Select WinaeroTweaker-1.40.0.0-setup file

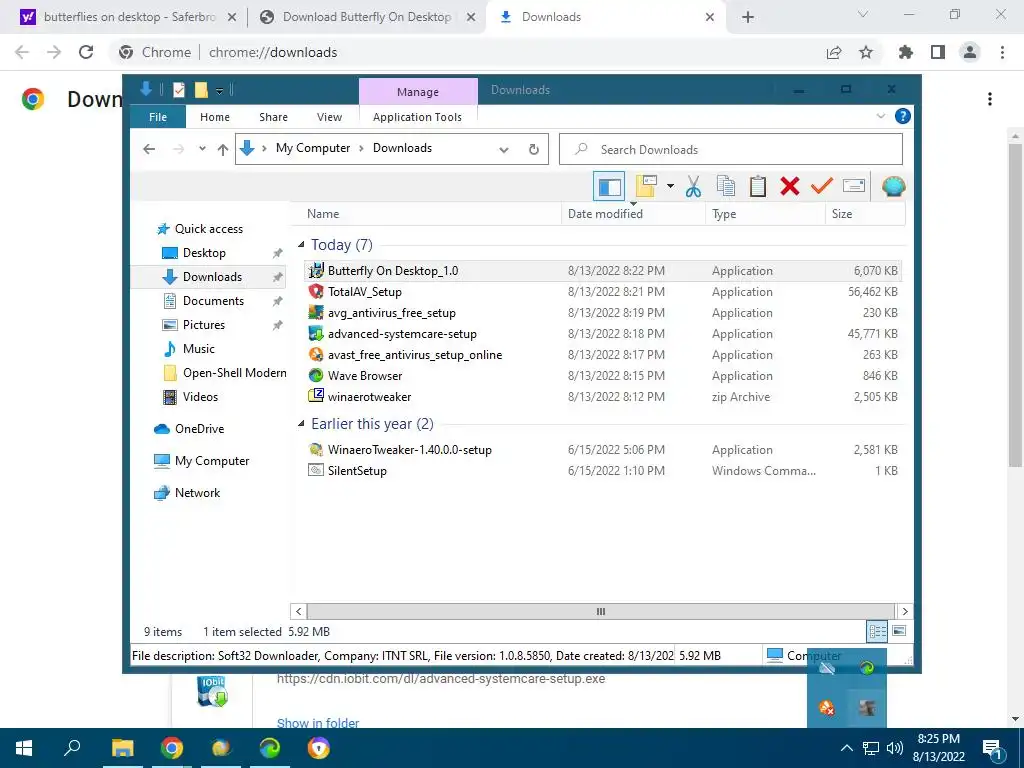[603, 449]
